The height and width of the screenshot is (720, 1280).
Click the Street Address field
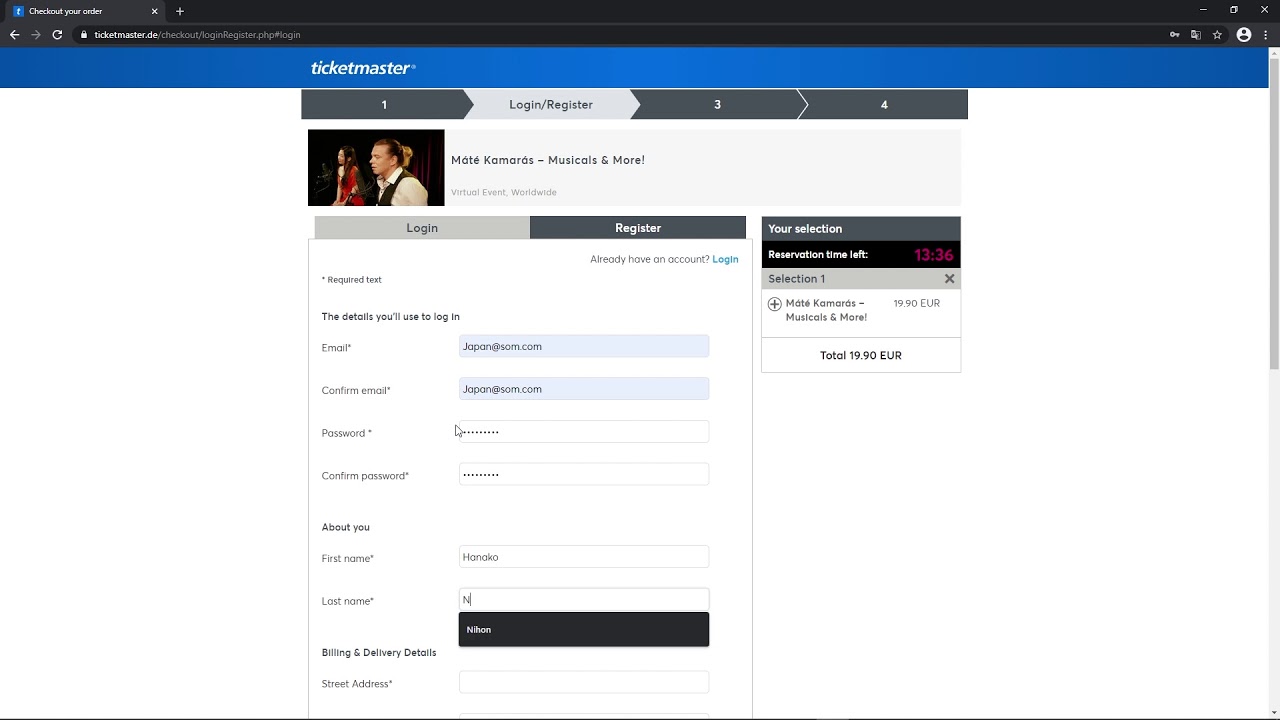[x=584, y=683]
